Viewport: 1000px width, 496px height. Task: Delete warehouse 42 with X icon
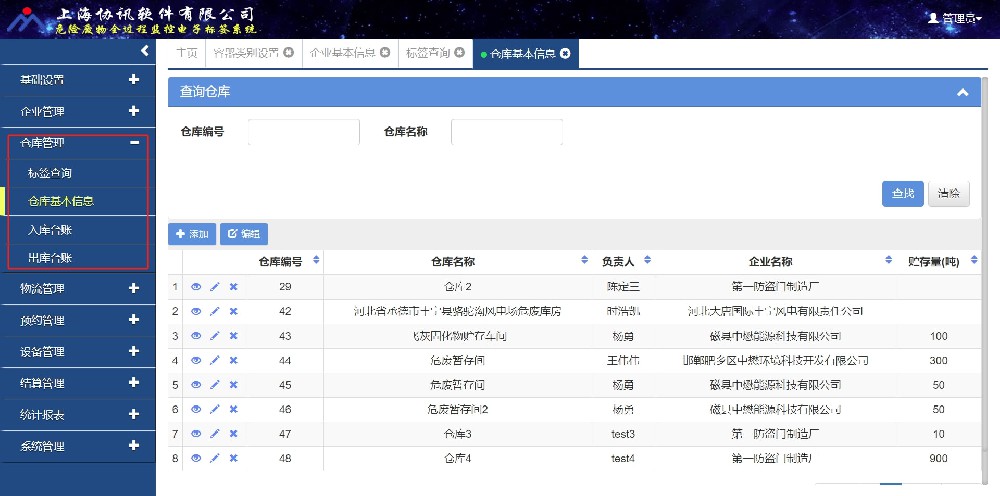click(x=233, y=311)
